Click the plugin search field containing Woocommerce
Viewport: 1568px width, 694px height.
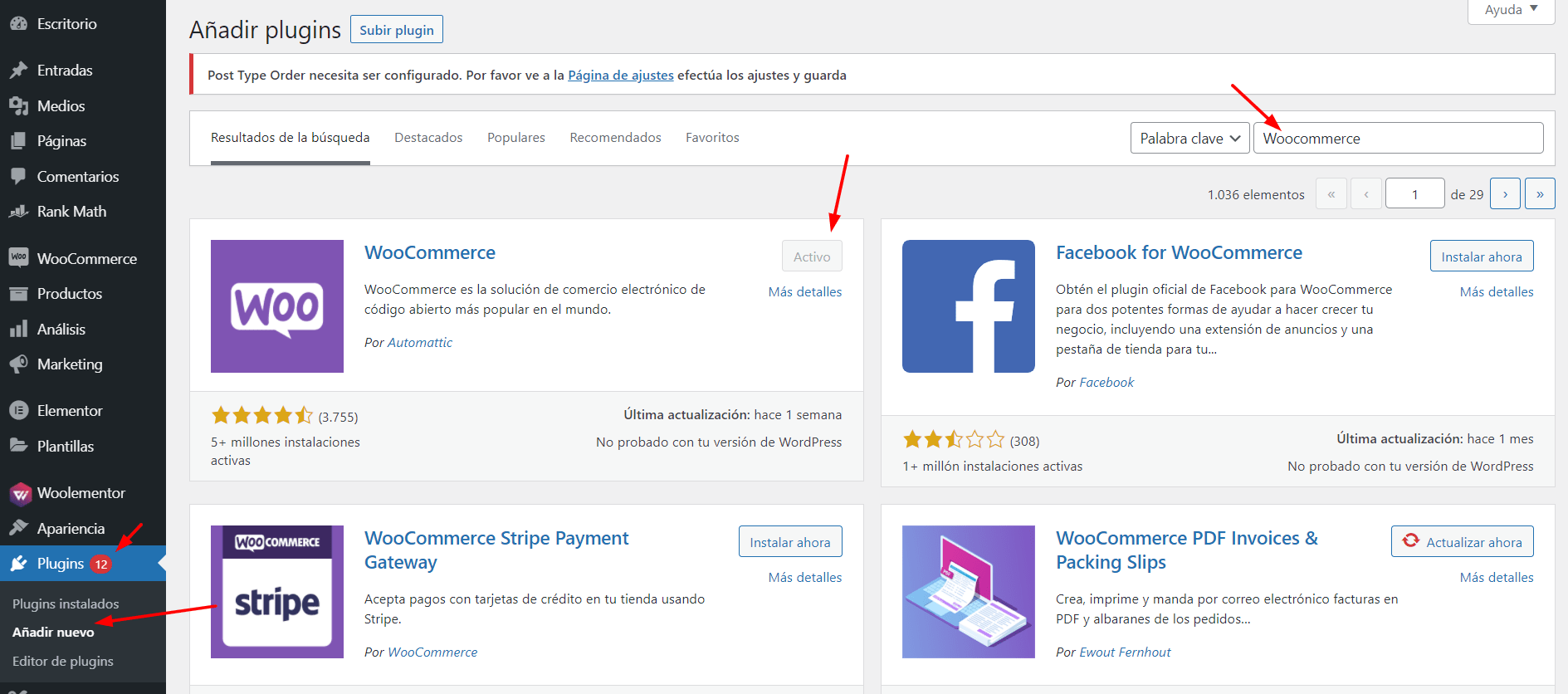click(1399, 138)
